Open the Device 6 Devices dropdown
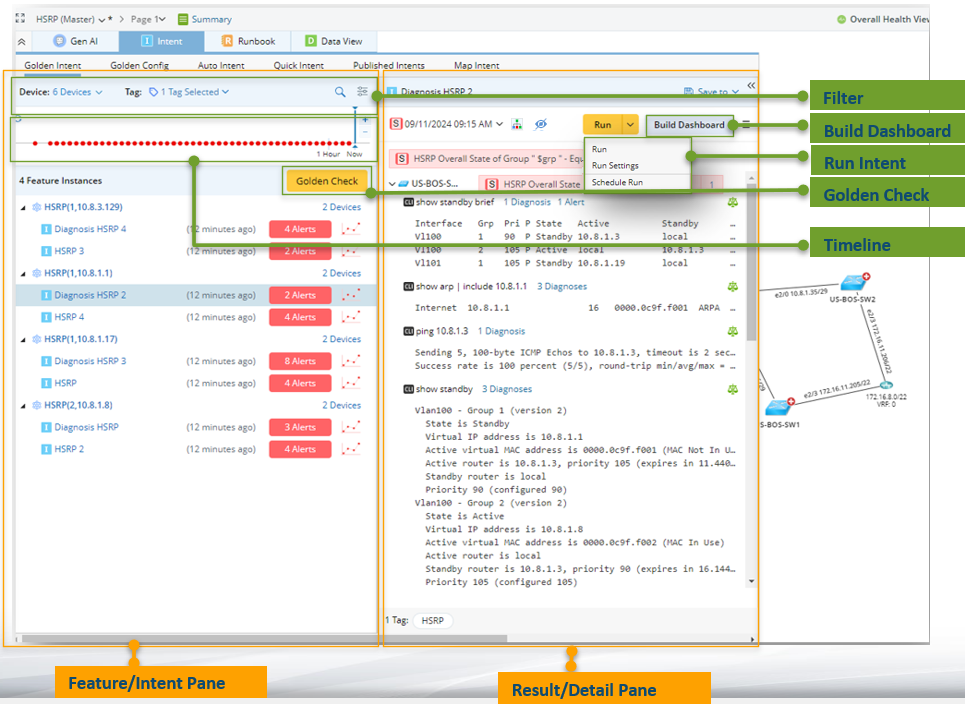 click(76, 92)
